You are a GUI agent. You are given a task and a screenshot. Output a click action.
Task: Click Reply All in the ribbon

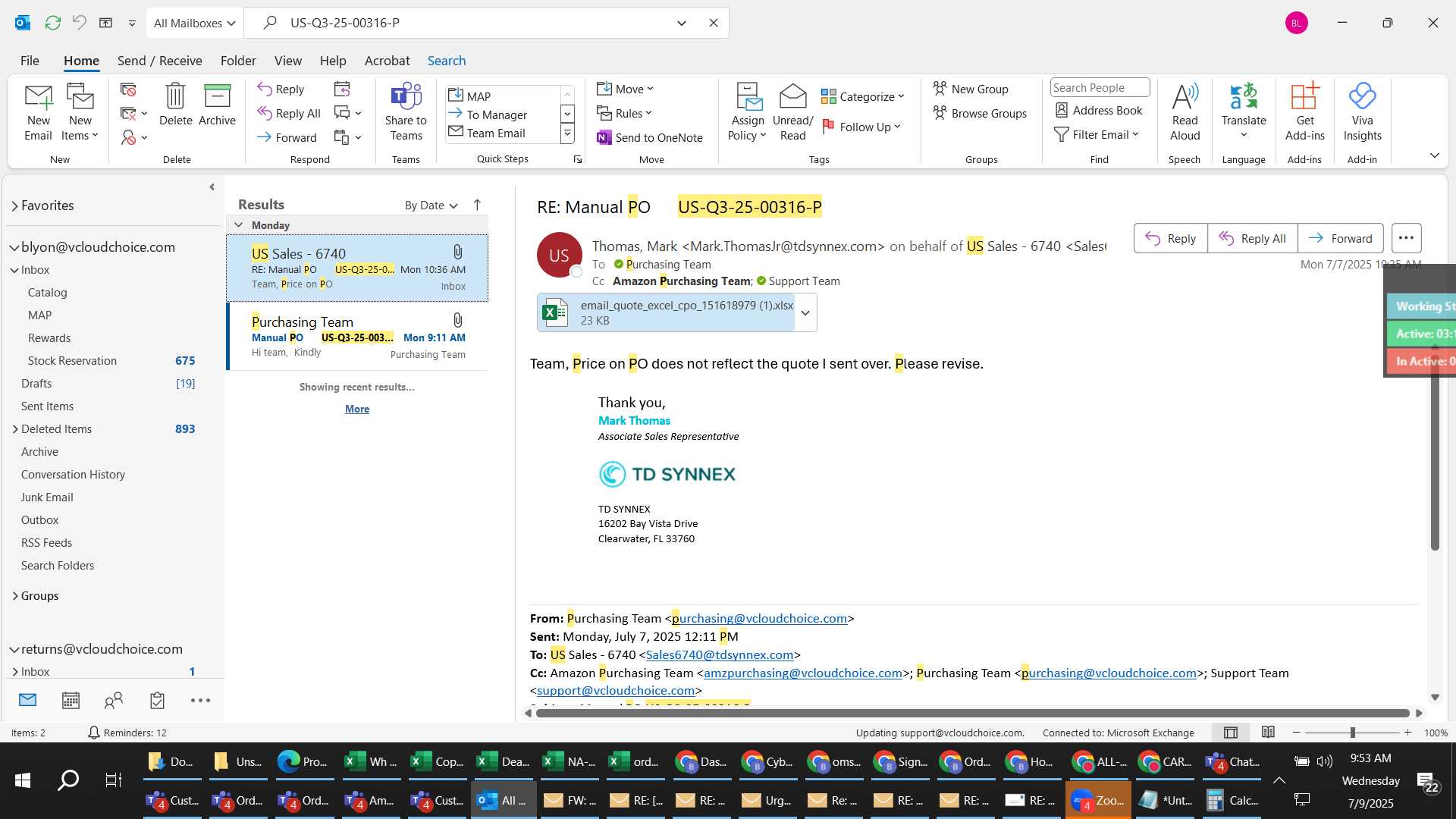(x=289, y=113)
